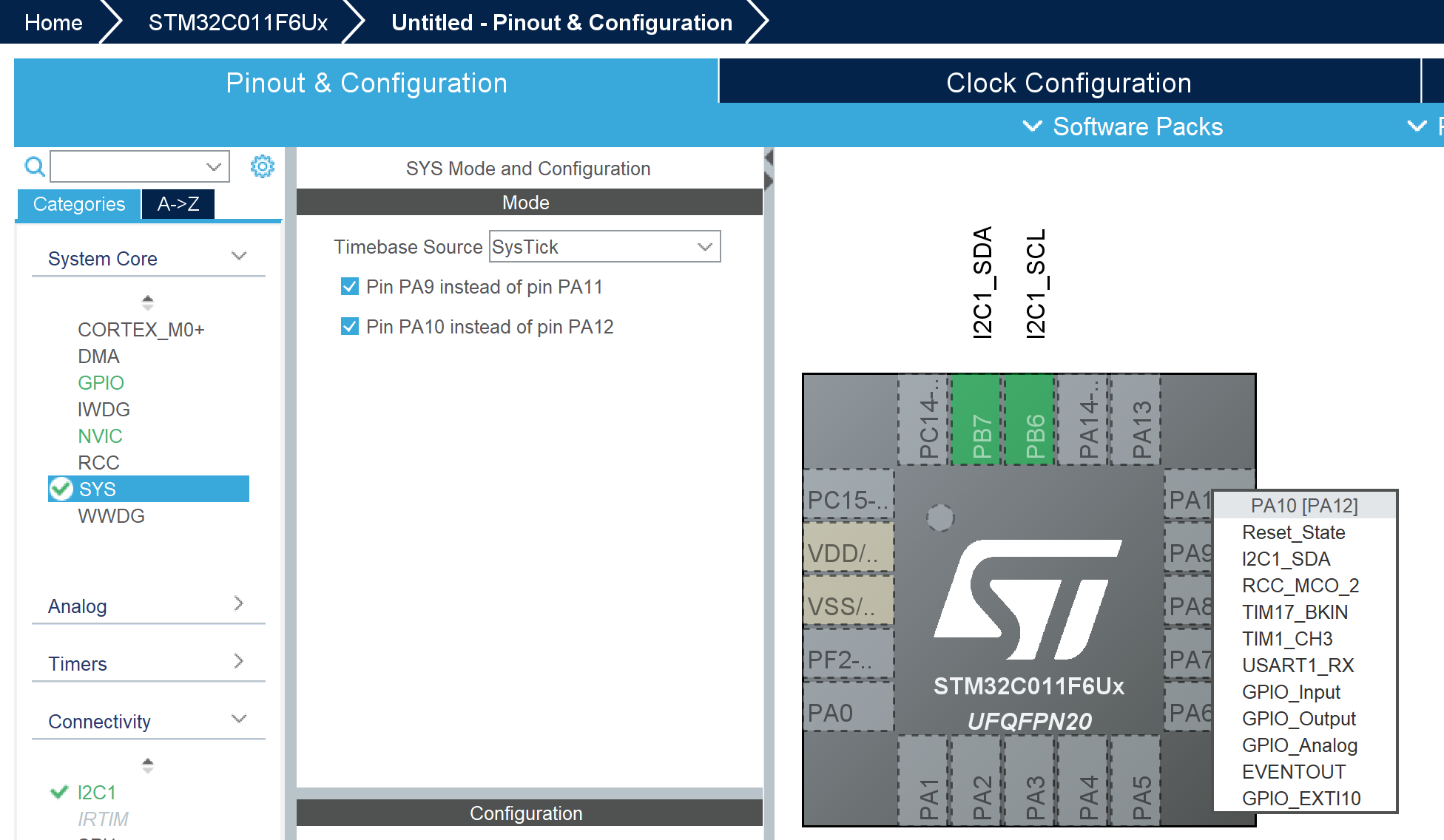Screen dimensions: 1444x840
Task: Navigate back using the Home breadcrumb
Action: click(53, 22)
